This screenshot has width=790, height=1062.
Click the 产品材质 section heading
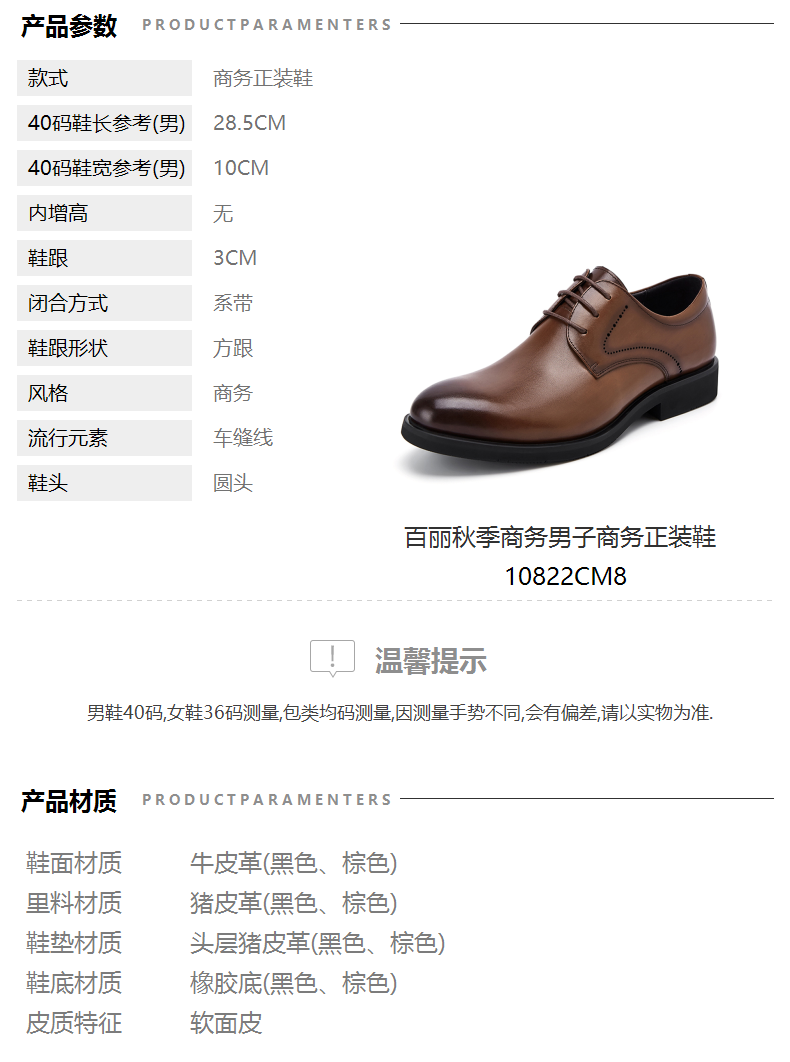coord(68,801)
